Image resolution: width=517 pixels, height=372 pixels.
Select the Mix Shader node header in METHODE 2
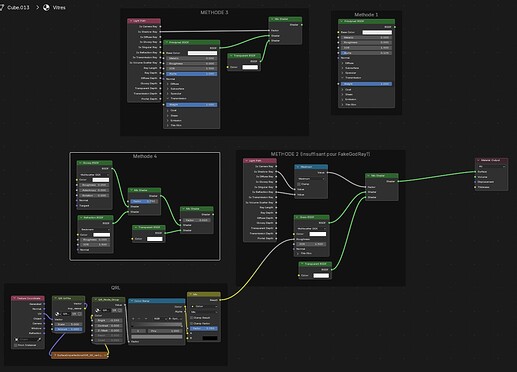click(x=382, y=176)
